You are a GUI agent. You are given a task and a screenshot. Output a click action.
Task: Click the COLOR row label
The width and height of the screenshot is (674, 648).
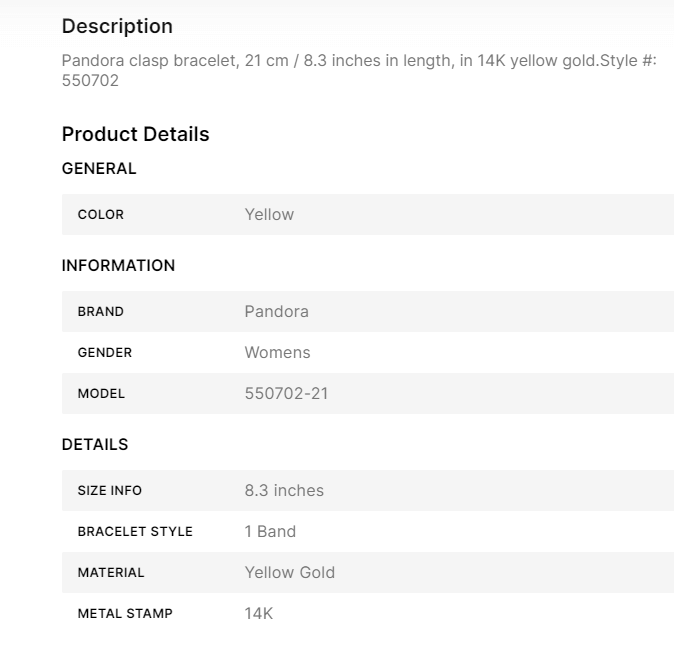101,215
